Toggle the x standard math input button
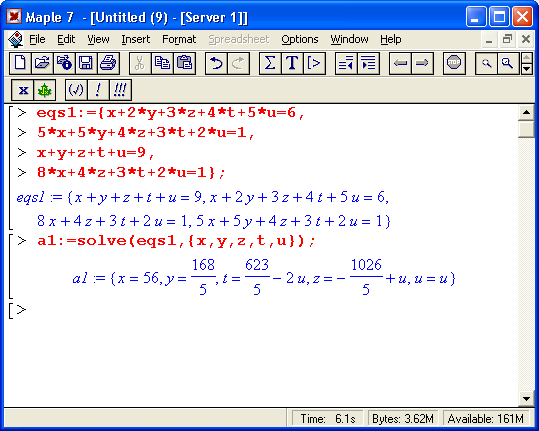Viewport: 539px width, 431px height. [x=22, y=90]
